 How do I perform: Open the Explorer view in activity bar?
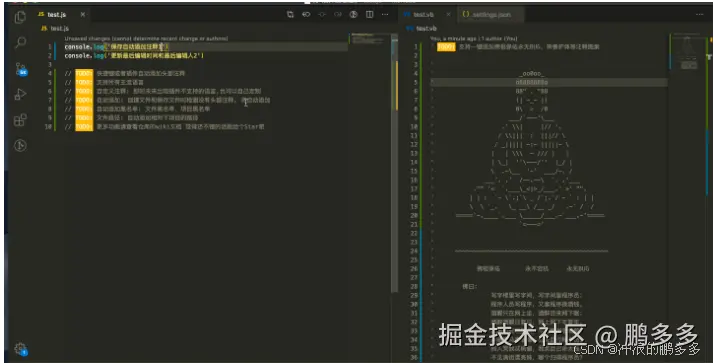(20, 17)
